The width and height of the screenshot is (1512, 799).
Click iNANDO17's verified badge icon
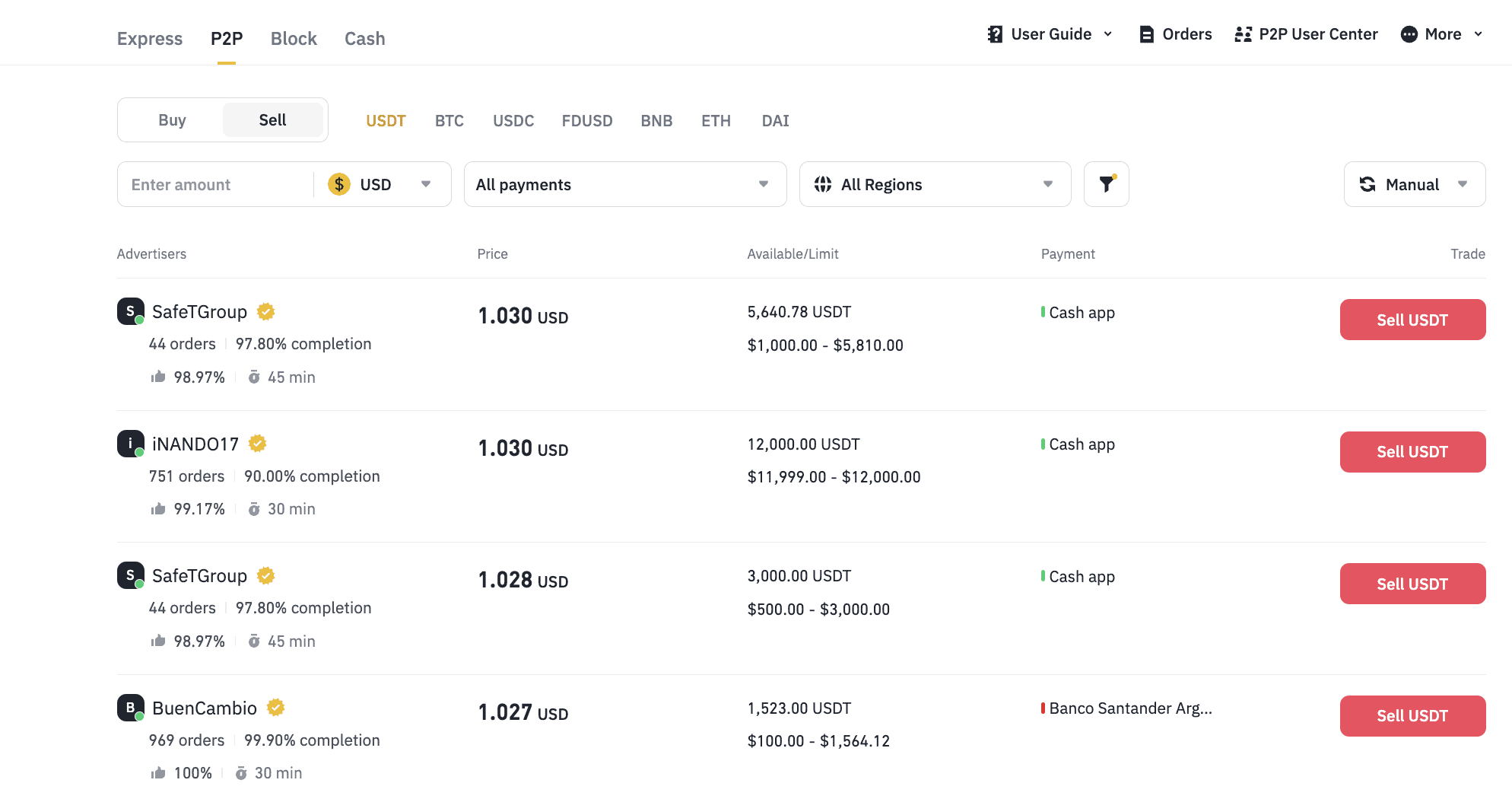click(x=257, y=444)
